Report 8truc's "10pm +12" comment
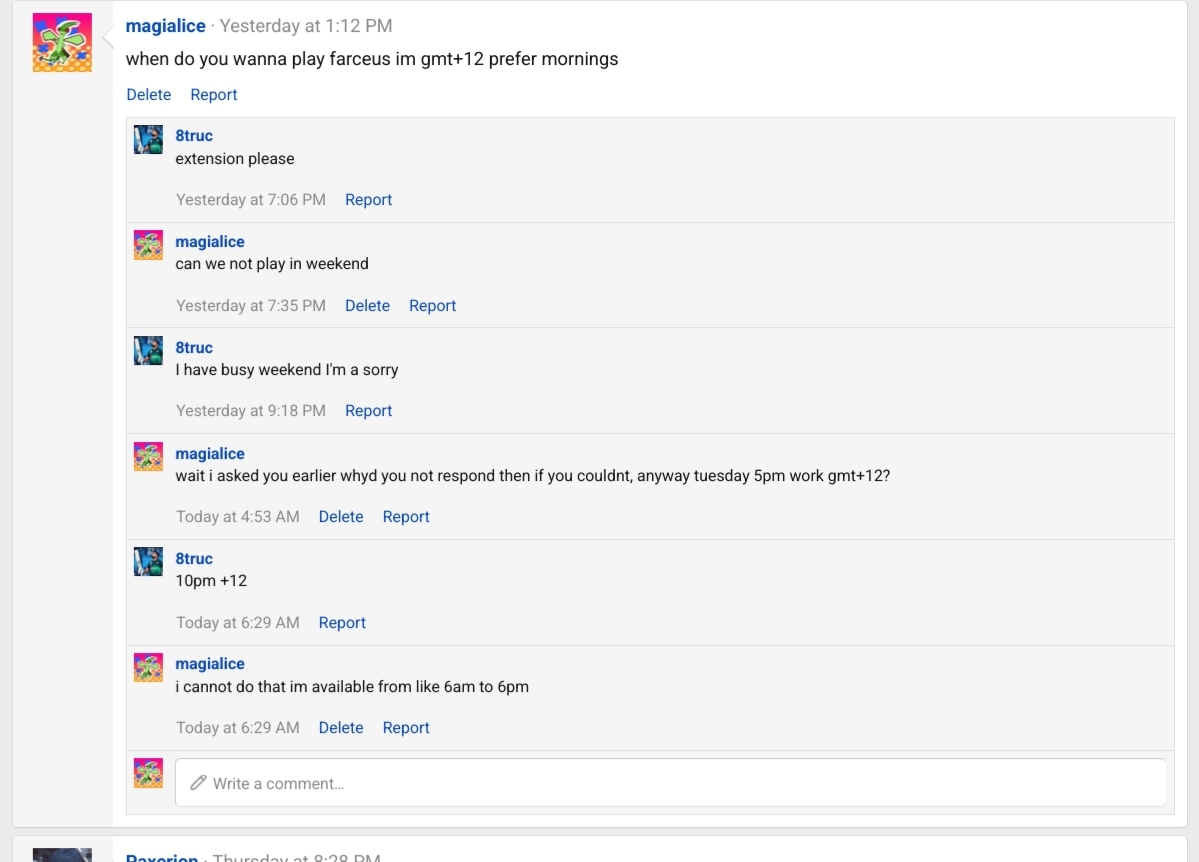The width and height of the screenshot is (1199, 862). 342,623
